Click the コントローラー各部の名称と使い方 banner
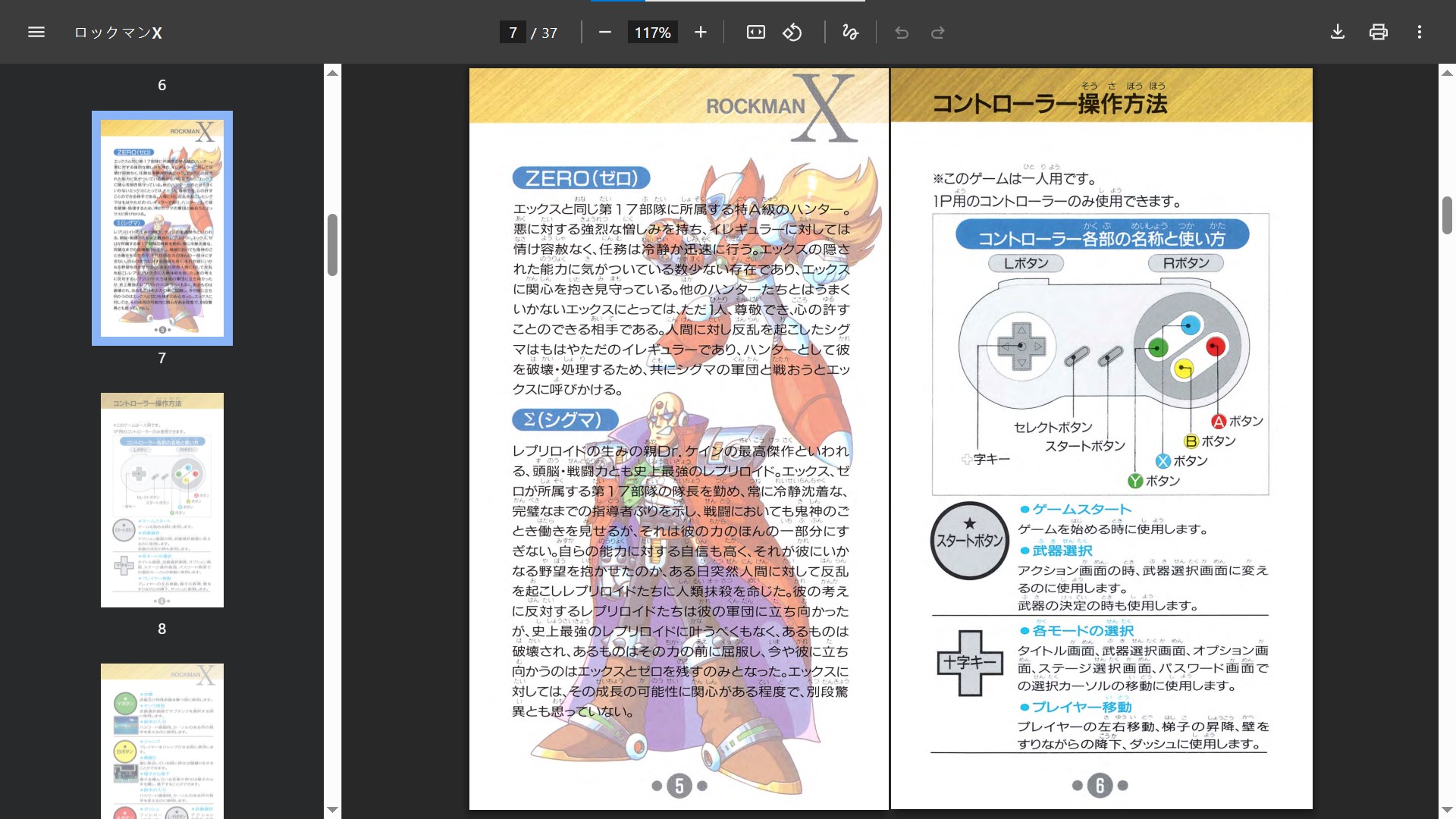 coord(1102,235)
